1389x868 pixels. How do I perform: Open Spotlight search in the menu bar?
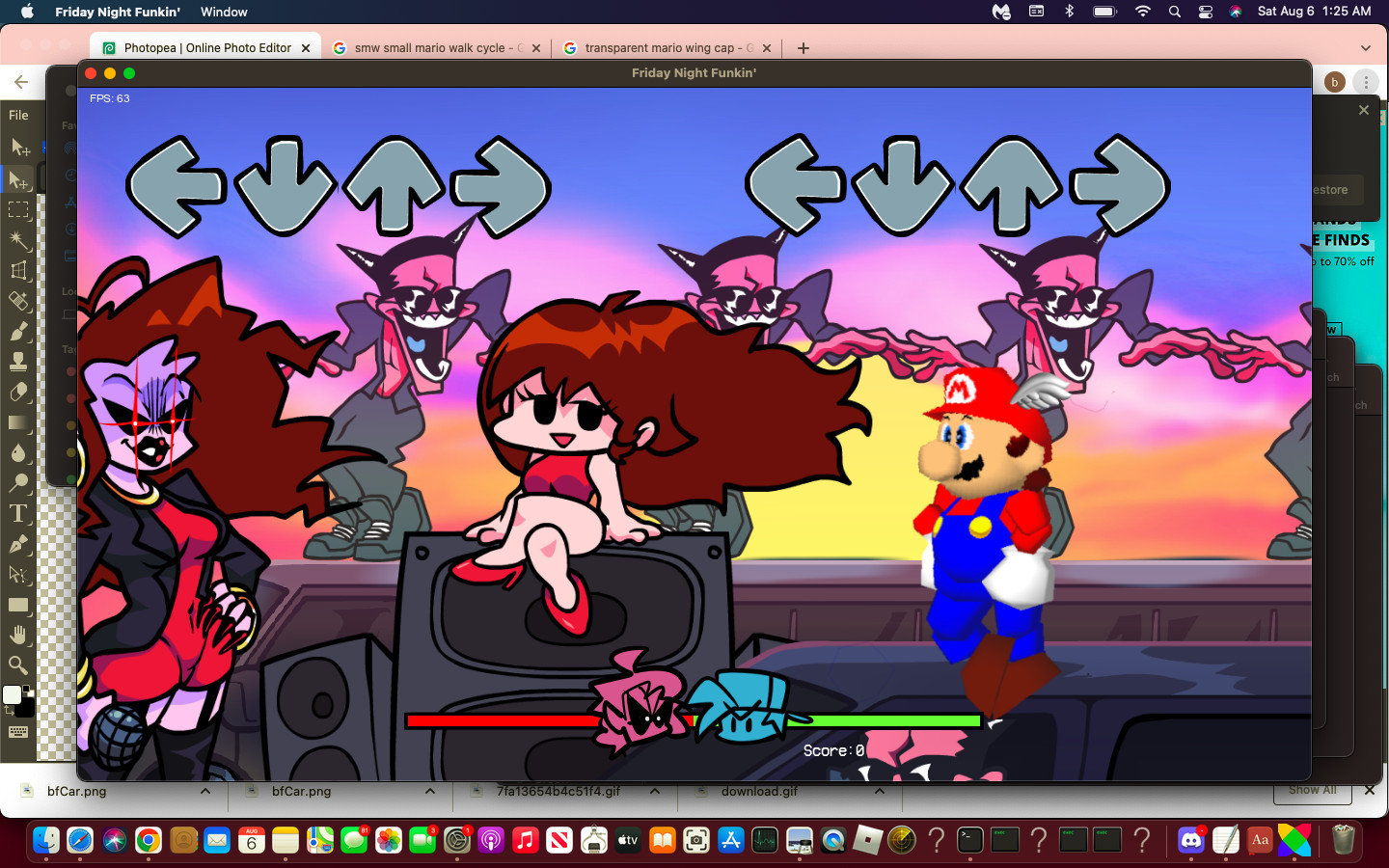click(1175, 12)
